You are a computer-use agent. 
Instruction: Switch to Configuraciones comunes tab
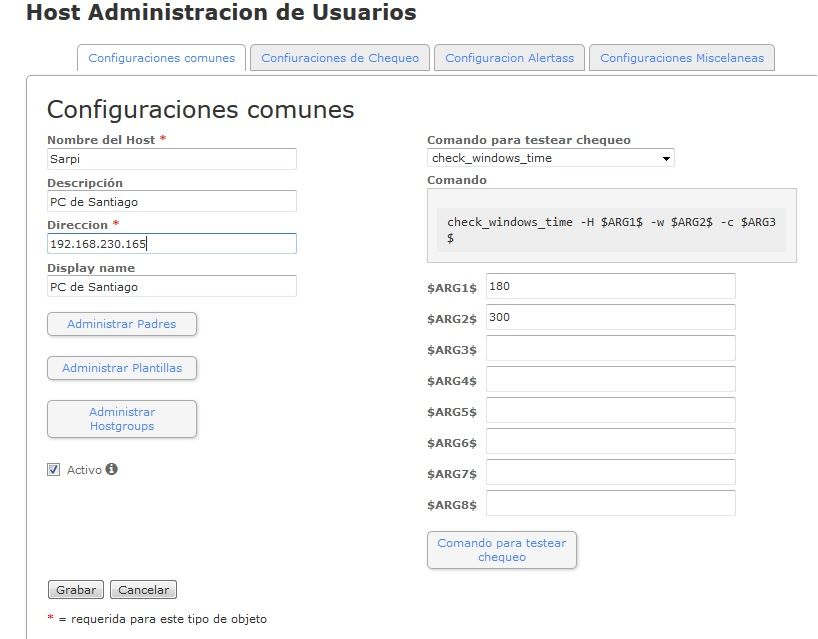click(x=161, y=58)
